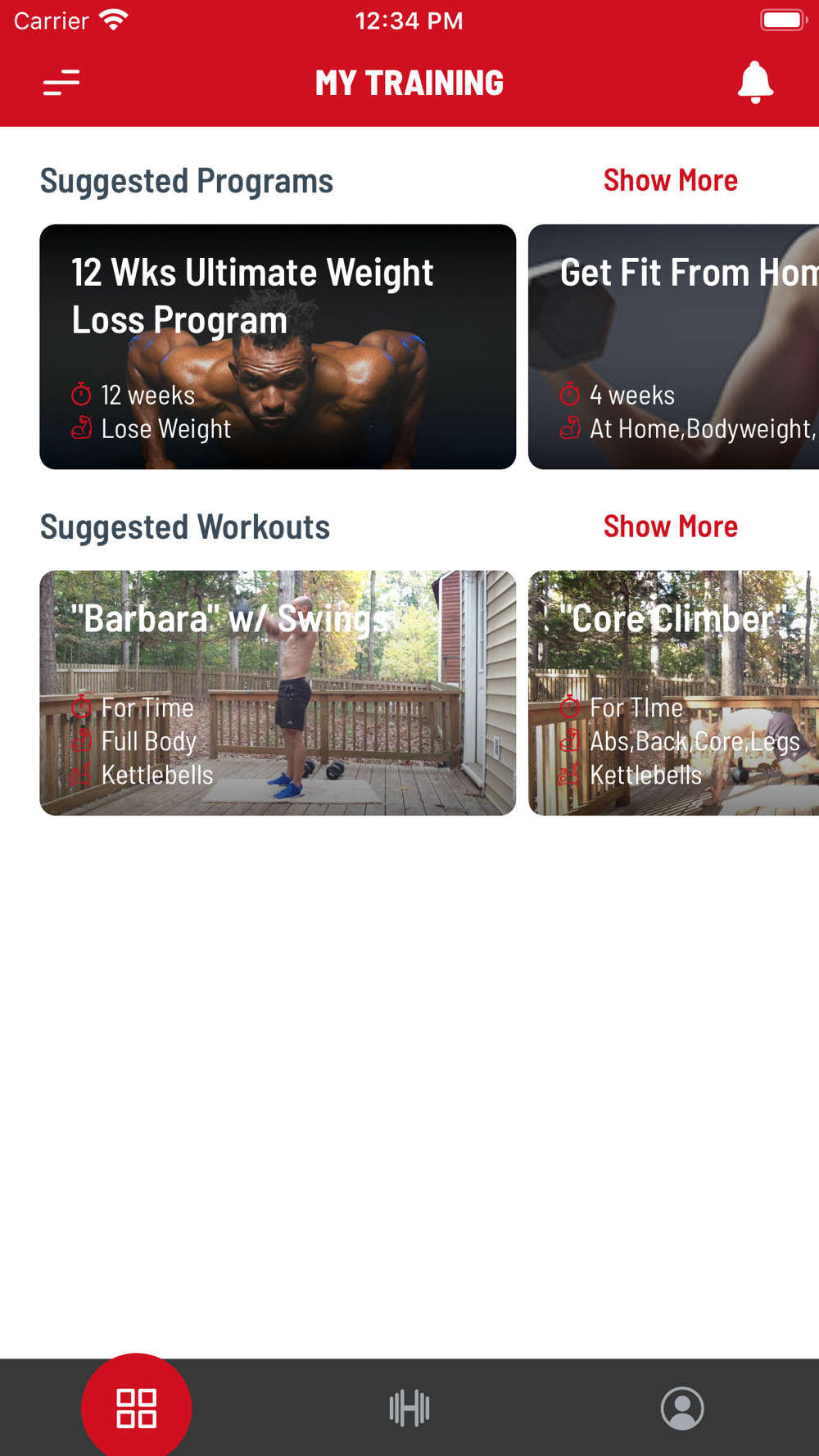Show more suggested programs
The height and width of the screenshot is (1456, 819).
coord(670,180)
